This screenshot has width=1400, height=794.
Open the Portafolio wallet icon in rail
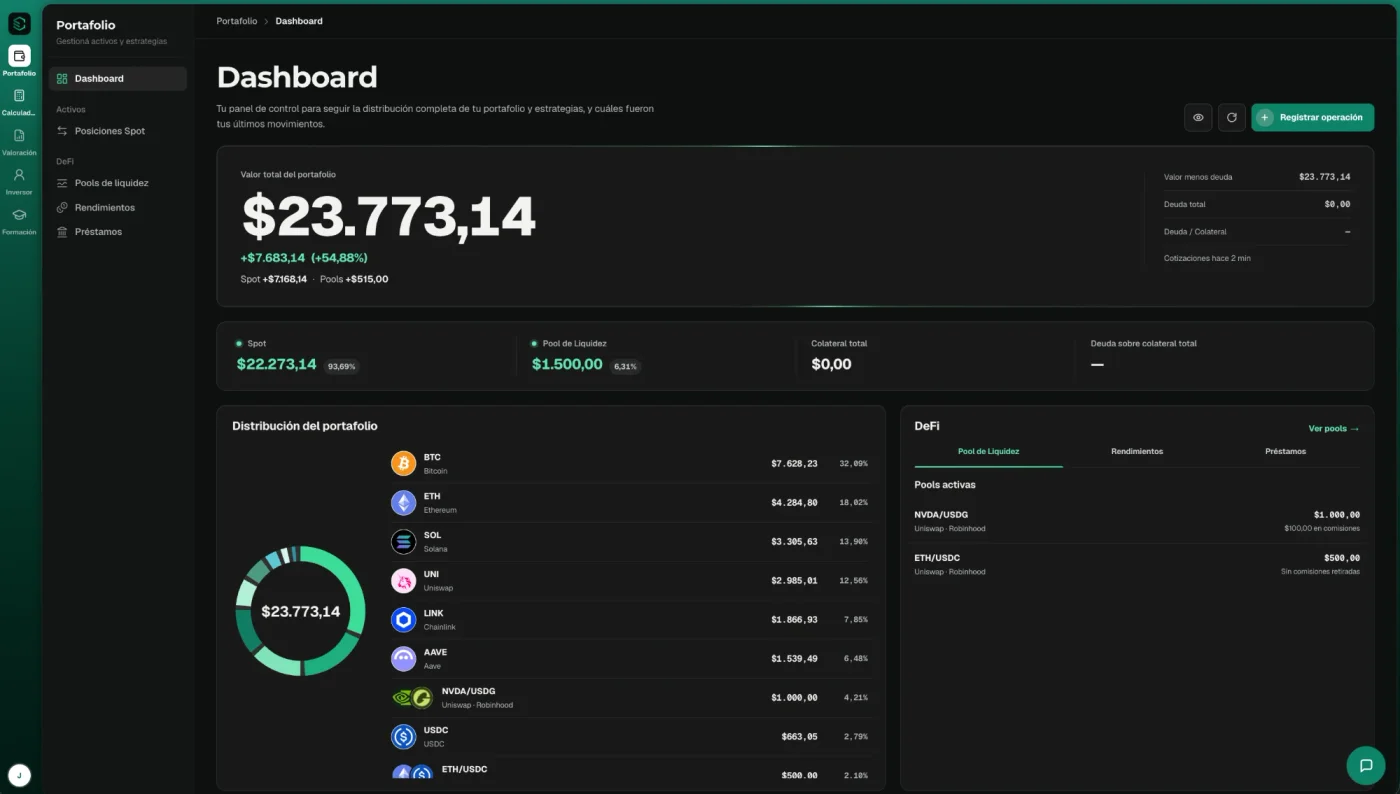19,56
